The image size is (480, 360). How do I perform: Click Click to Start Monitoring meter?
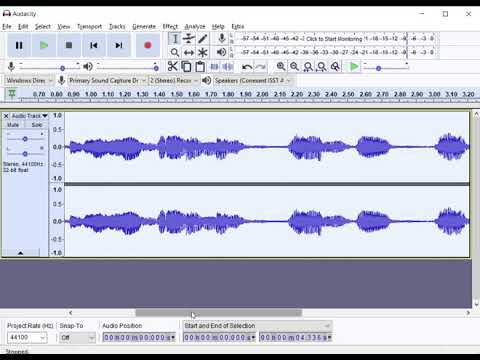[x=334, y=39]
